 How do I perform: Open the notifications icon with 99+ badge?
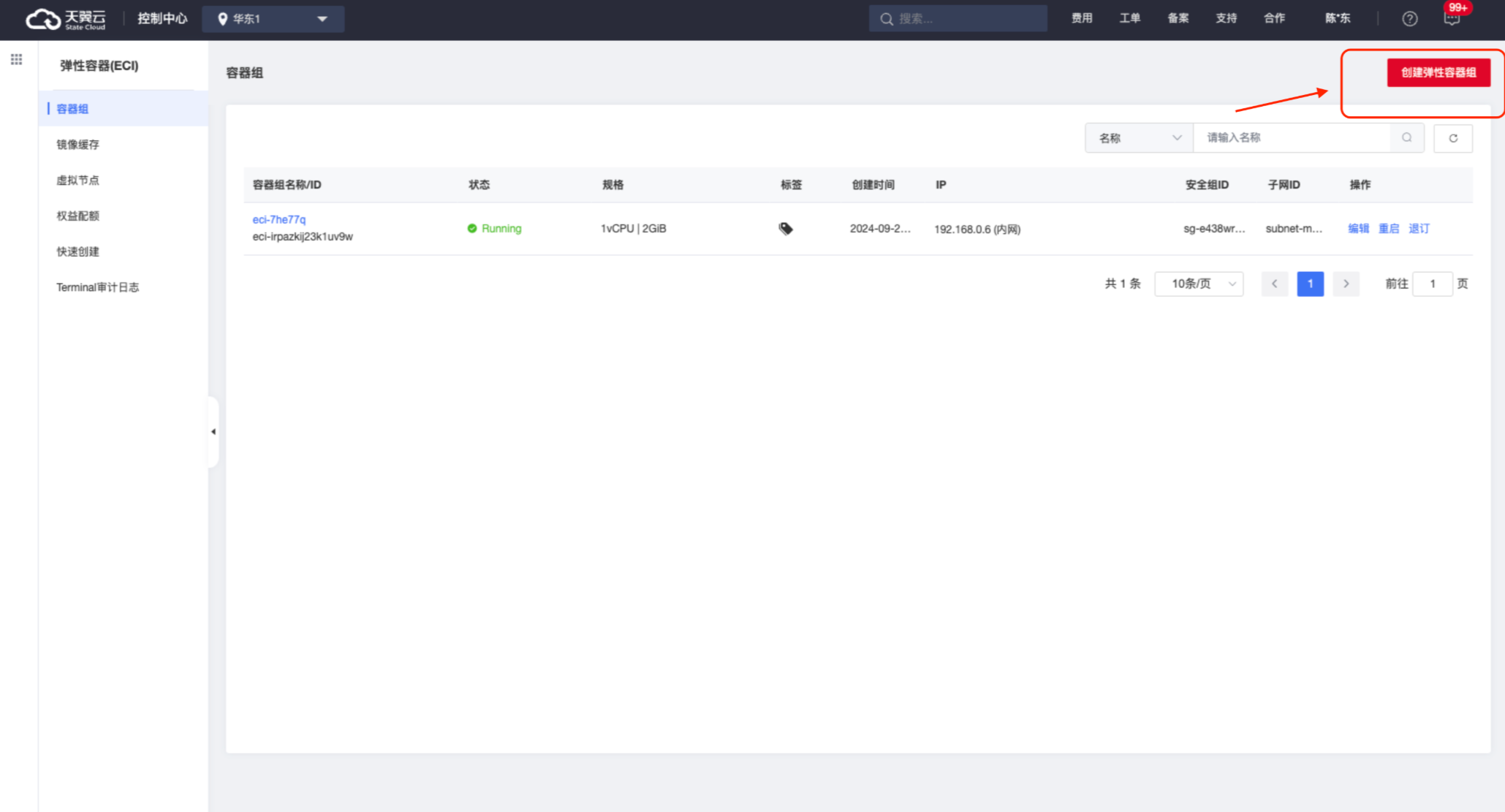click(1452, 19)
